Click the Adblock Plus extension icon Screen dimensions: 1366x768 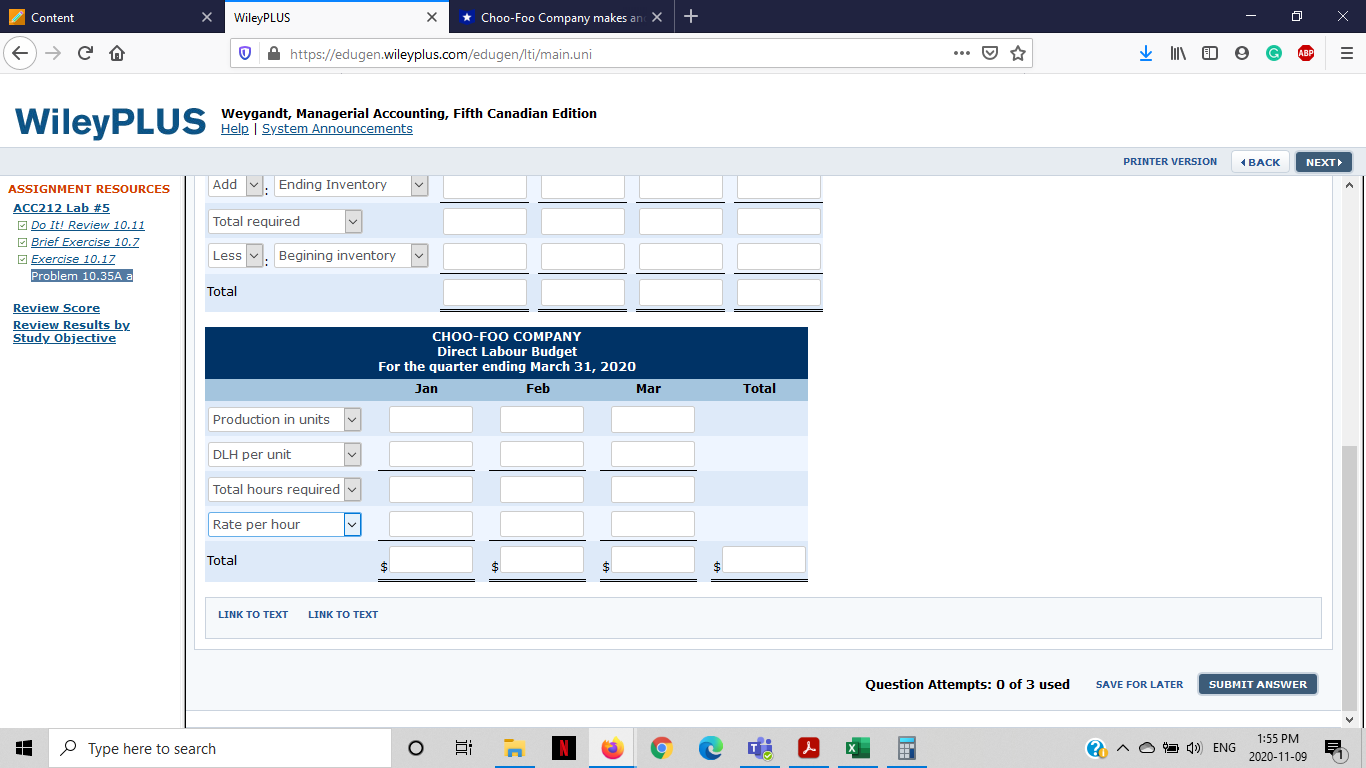[1306, 52]
